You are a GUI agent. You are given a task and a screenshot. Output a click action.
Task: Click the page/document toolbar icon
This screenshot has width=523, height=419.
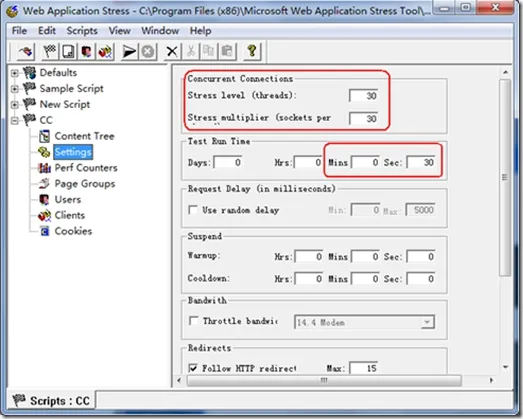pos(68,51)
